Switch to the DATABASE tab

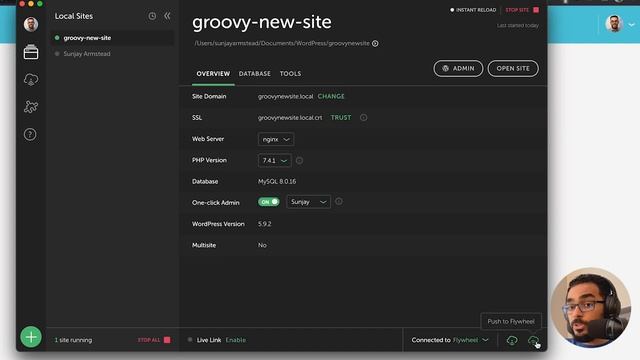(x=255, y=73)
